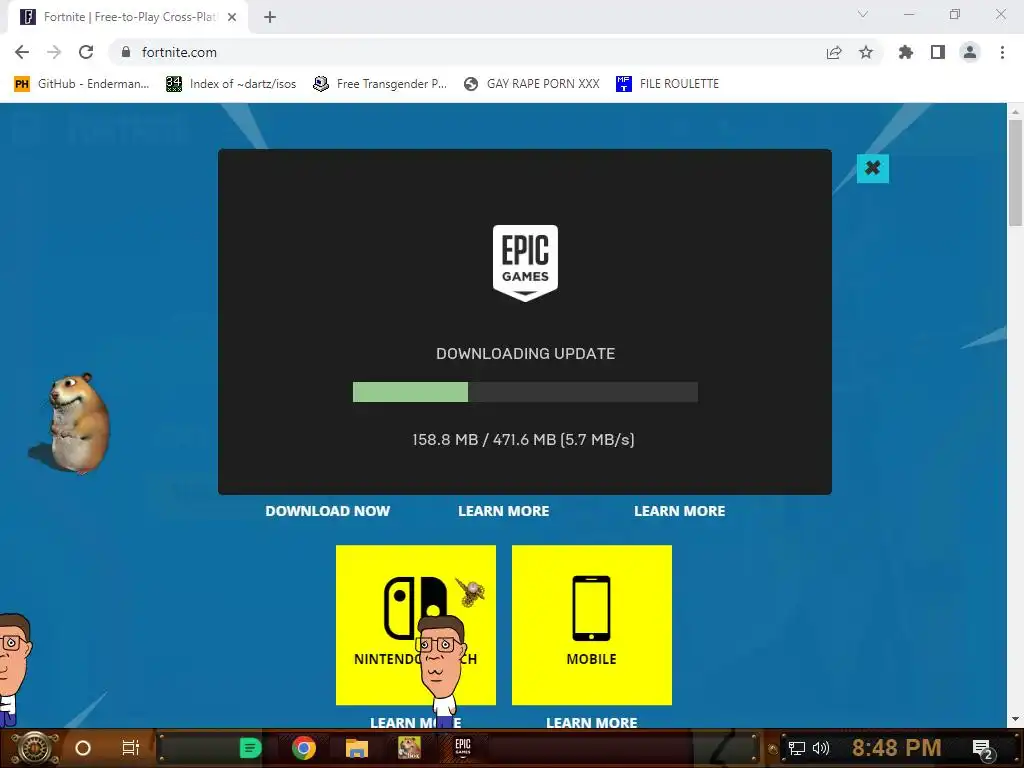Open Task View in the taskbar

[x=131, y=748]
